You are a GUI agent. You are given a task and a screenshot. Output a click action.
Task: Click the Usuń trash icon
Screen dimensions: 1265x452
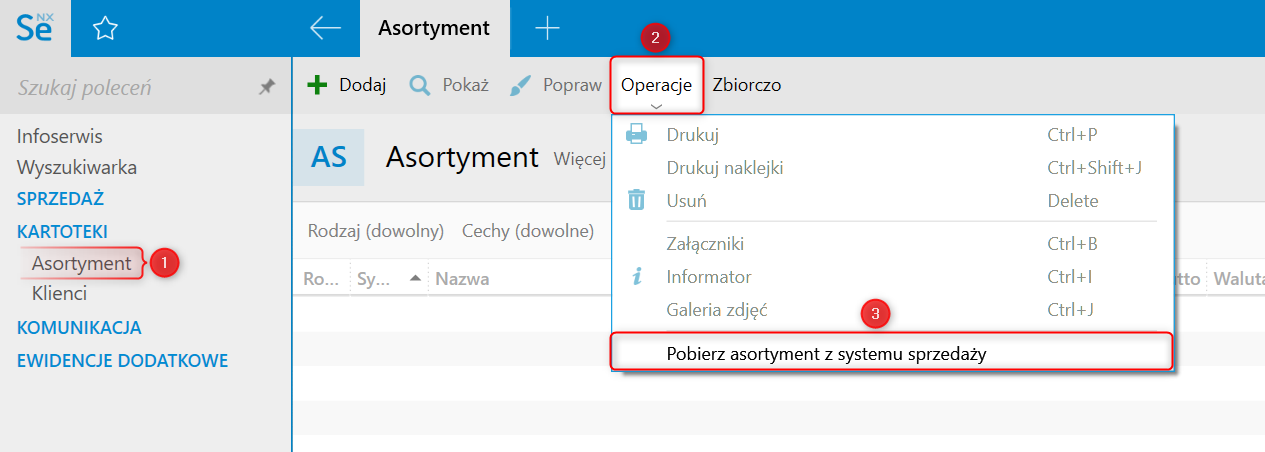click(636, 200)
